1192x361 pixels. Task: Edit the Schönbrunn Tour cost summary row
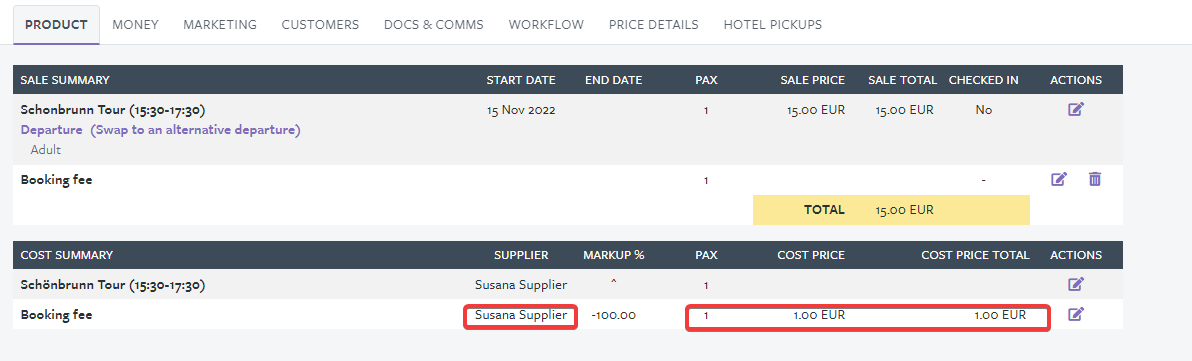(1075, 284)
